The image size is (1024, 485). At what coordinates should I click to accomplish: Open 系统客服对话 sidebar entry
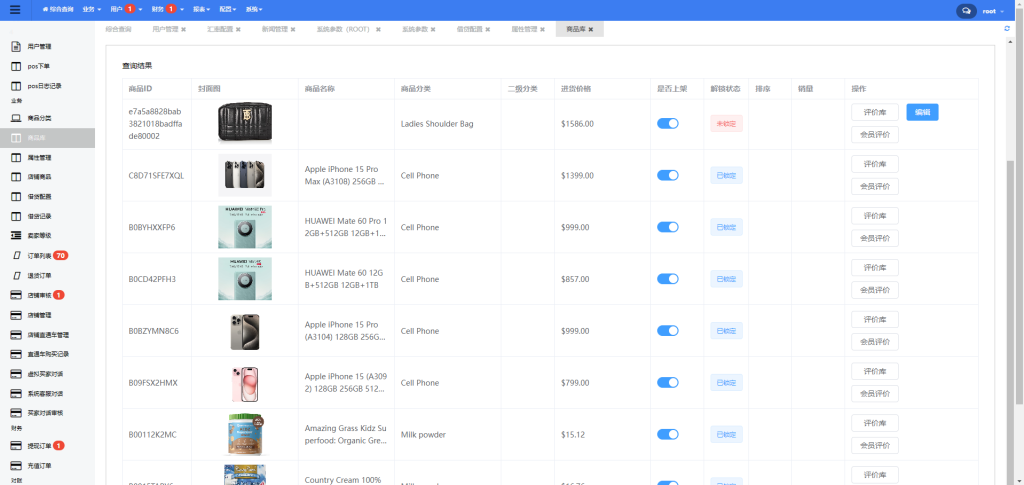pos(48,394)
